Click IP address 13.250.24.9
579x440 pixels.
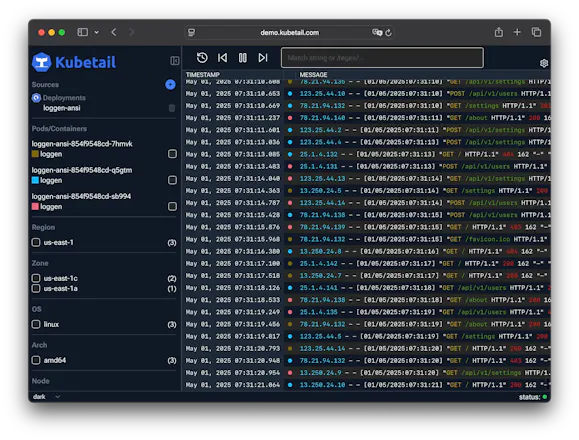[x=321, y=373]
